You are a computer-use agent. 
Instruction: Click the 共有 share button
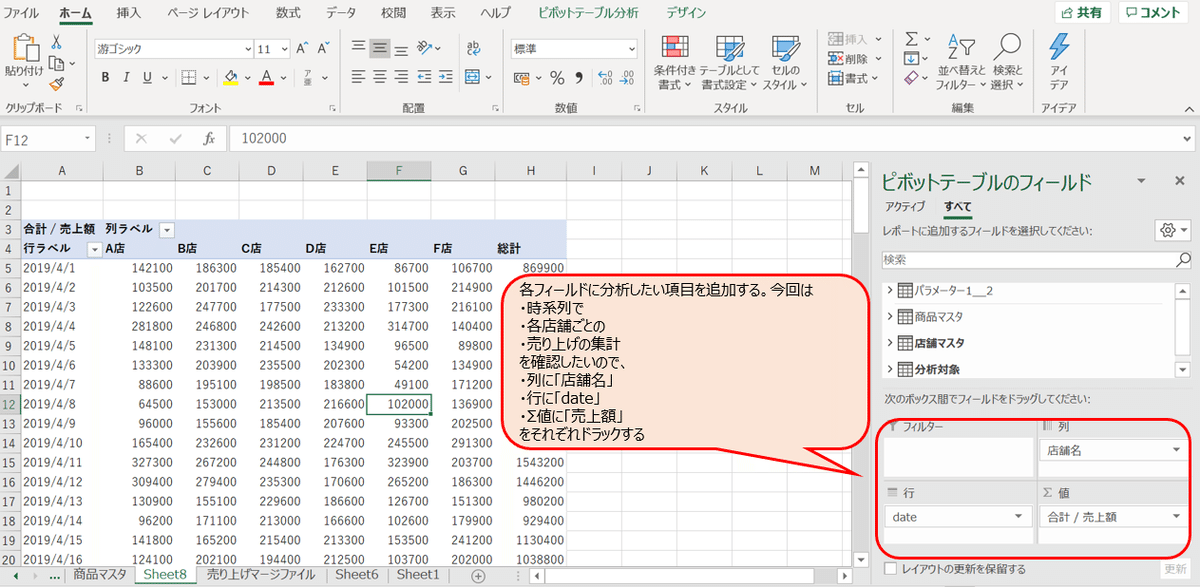point(1082,13)
